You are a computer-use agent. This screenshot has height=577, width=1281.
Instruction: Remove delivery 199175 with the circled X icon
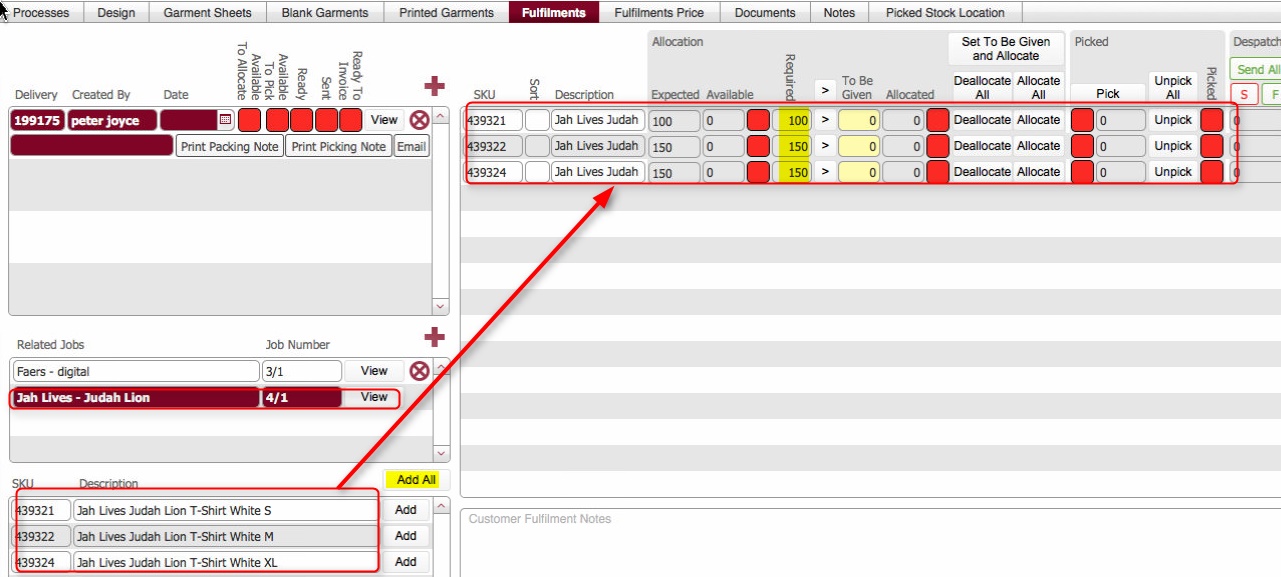419,120
